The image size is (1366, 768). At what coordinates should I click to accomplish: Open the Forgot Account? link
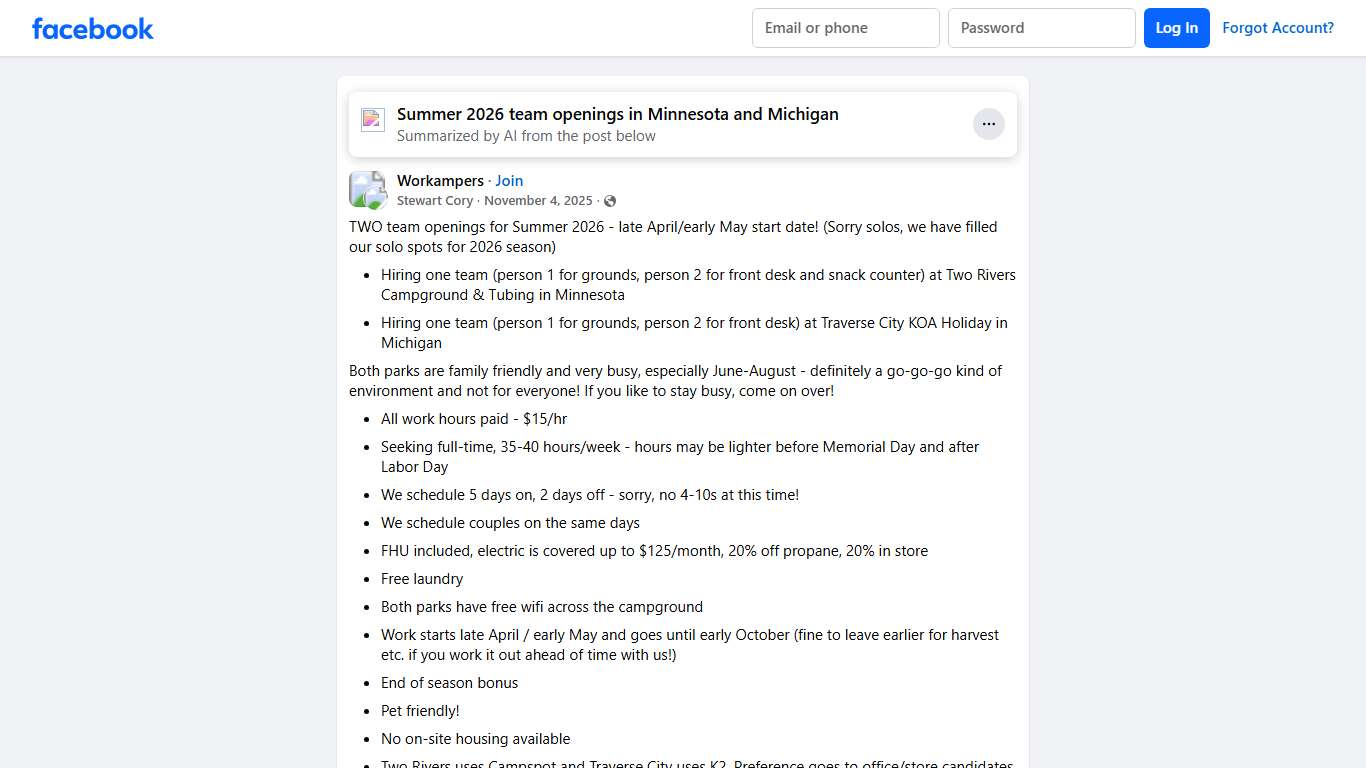1277,28
